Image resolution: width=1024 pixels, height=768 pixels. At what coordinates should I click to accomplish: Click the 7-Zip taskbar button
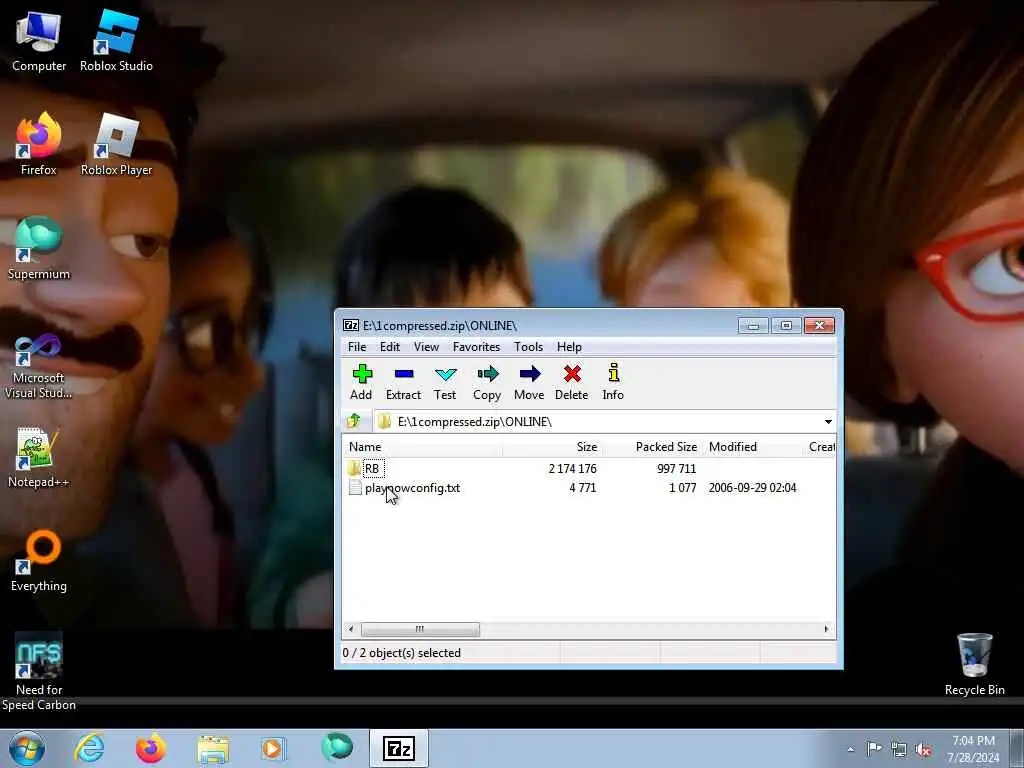pyautogui.click(x=399, y=748)
